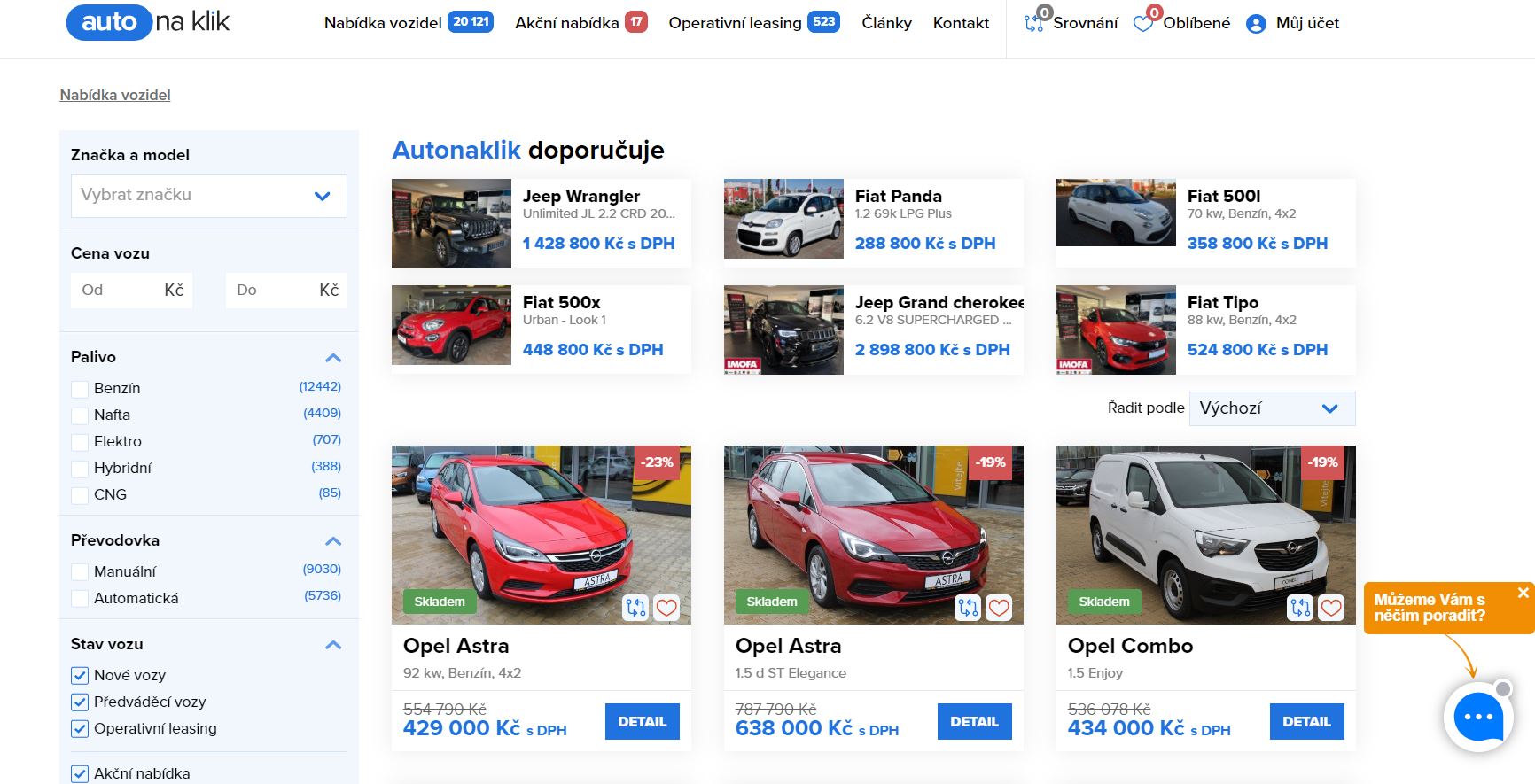Uncheck the Operativní leasing filter checkbox
1535x784 pixels.
(80, 729)
